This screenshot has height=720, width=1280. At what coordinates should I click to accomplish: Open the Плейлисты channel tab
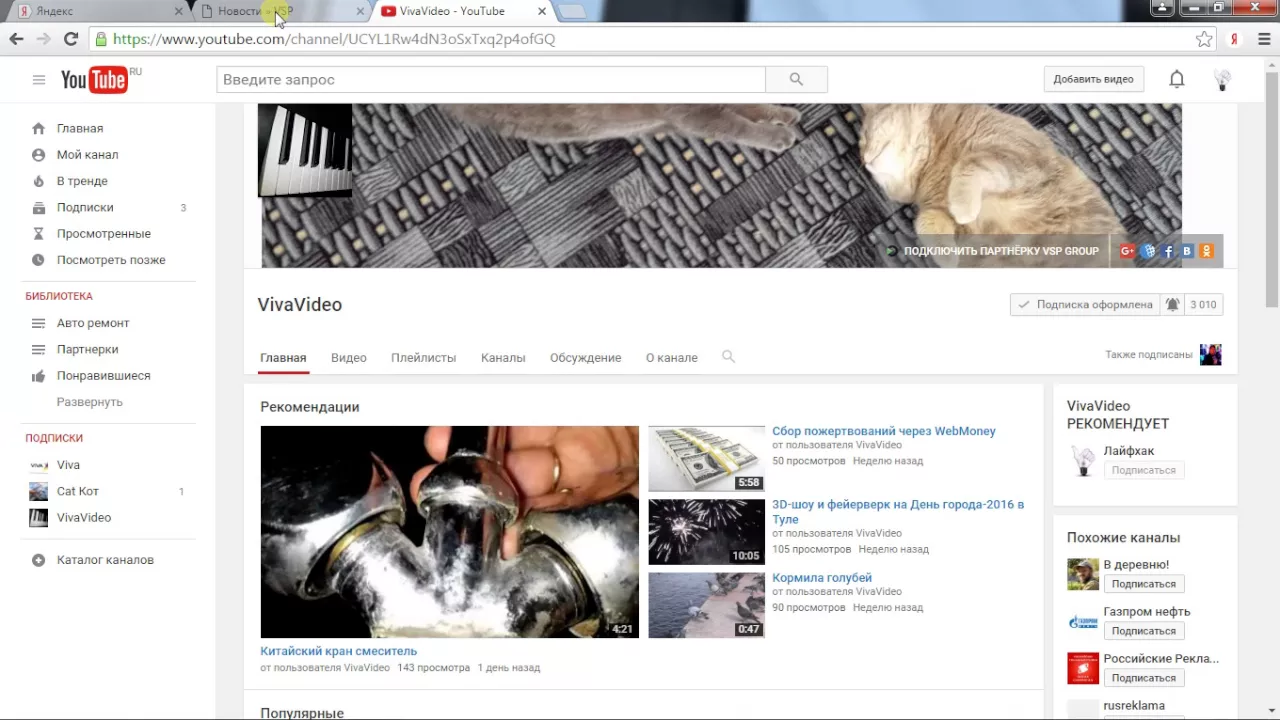(x=423, y=358)
